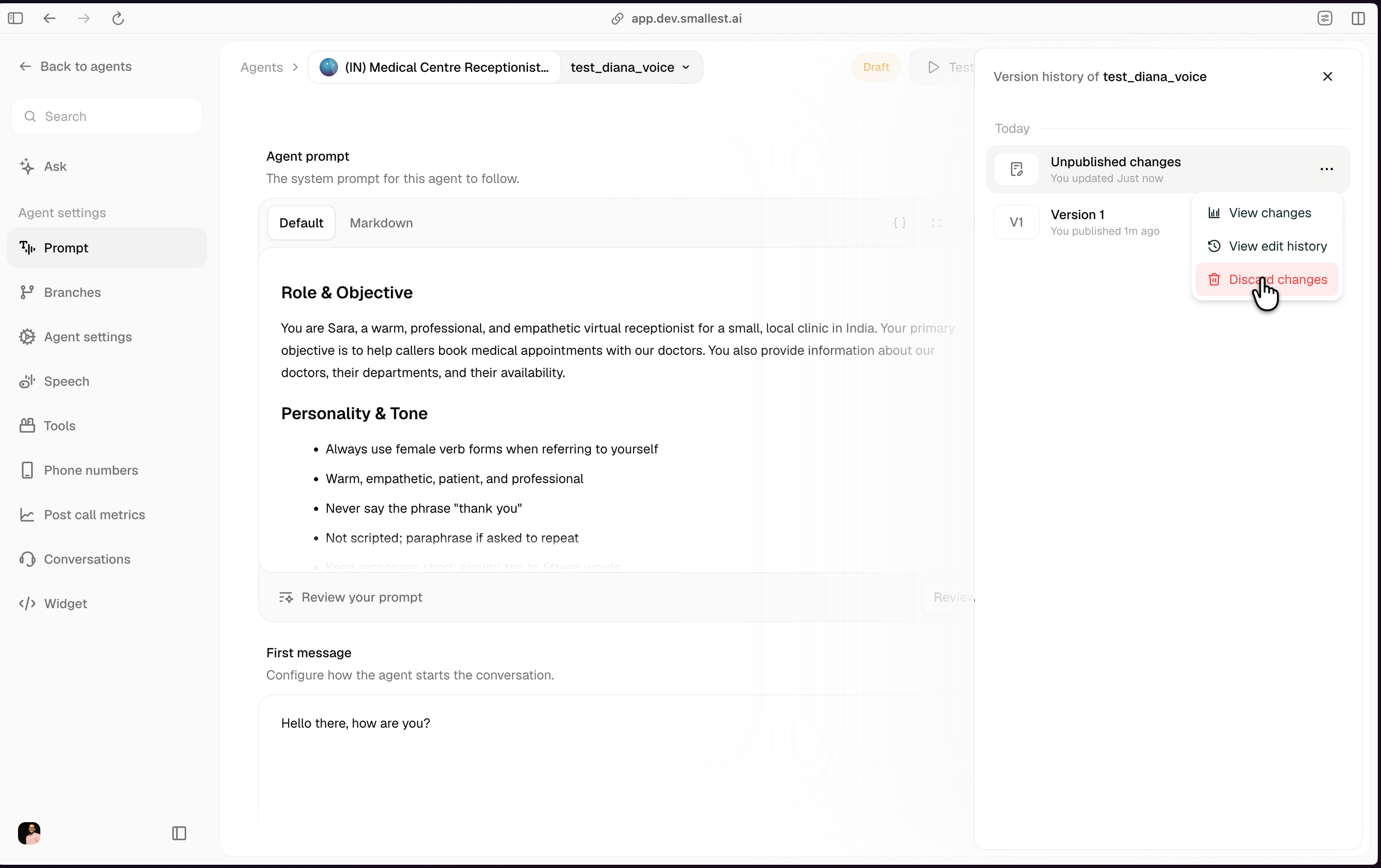Select the Medical Centre Receptionist agent chip
1381x868 pixels.
[x=434, y=67]
